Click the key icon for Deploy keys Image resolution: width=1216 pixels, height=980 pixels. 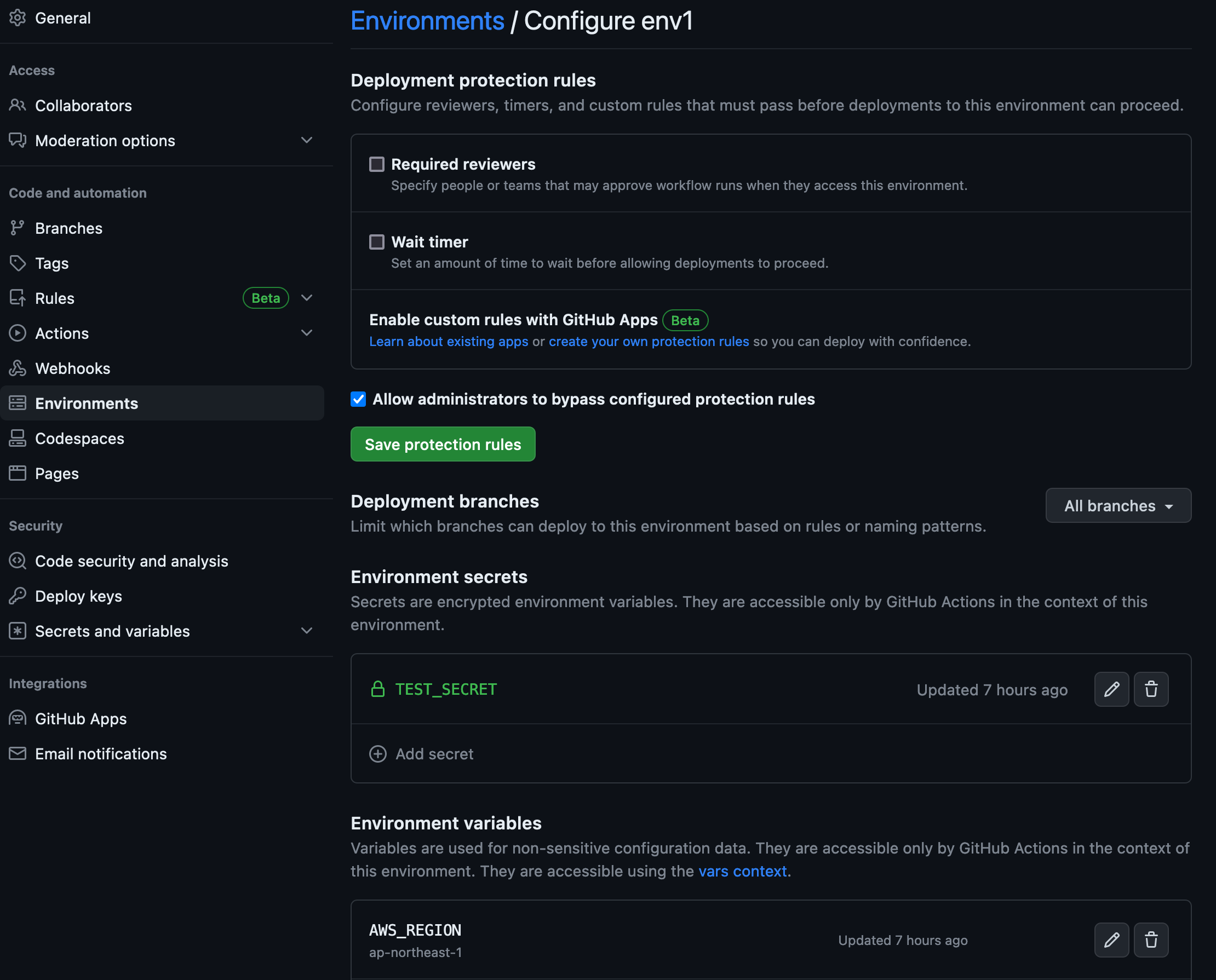pyautogui.click(x=18, y=596)
